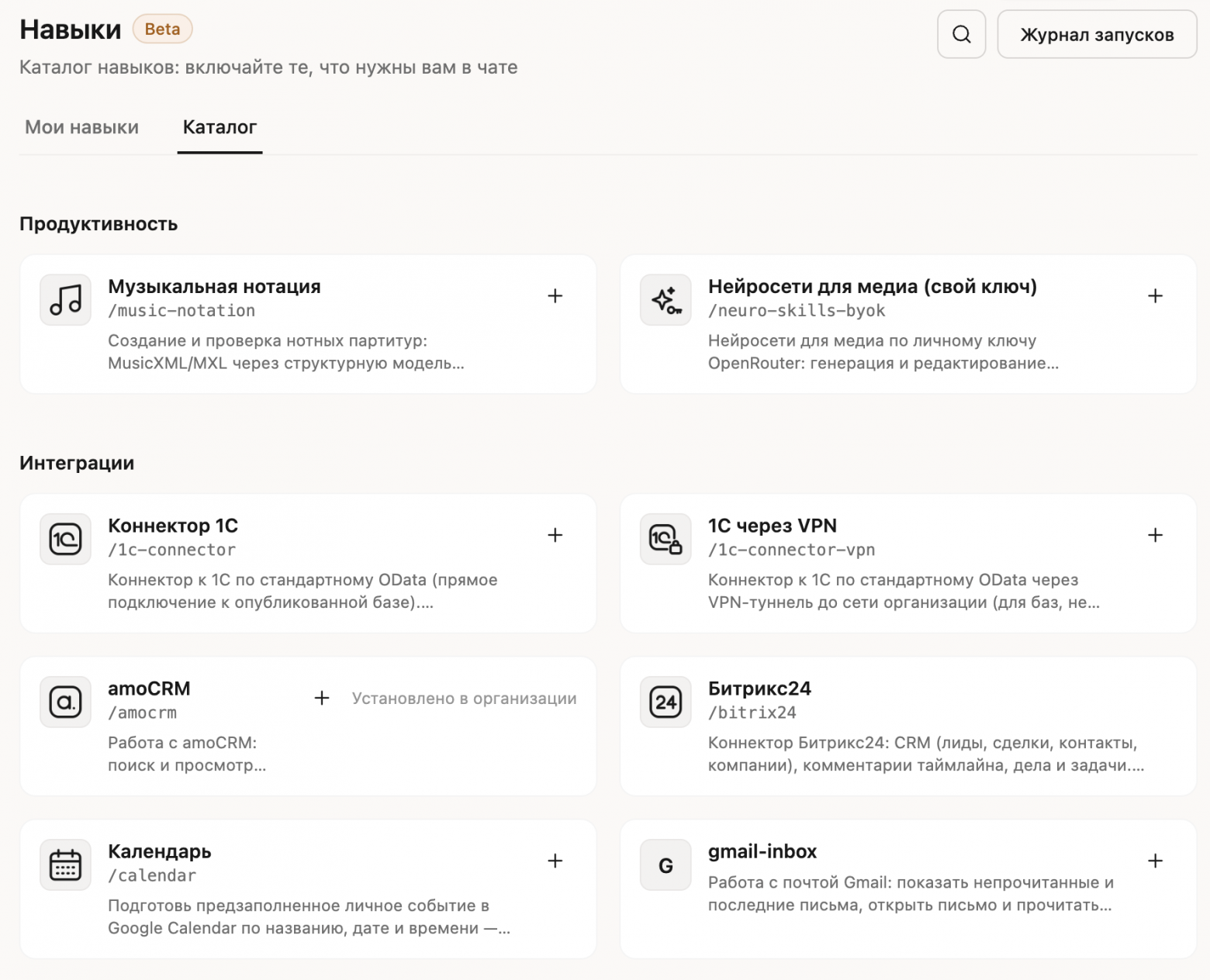Viewport: 1210px width, 980px height.
Task: Add the Календарь skill
Action: (x=555, y=861)
